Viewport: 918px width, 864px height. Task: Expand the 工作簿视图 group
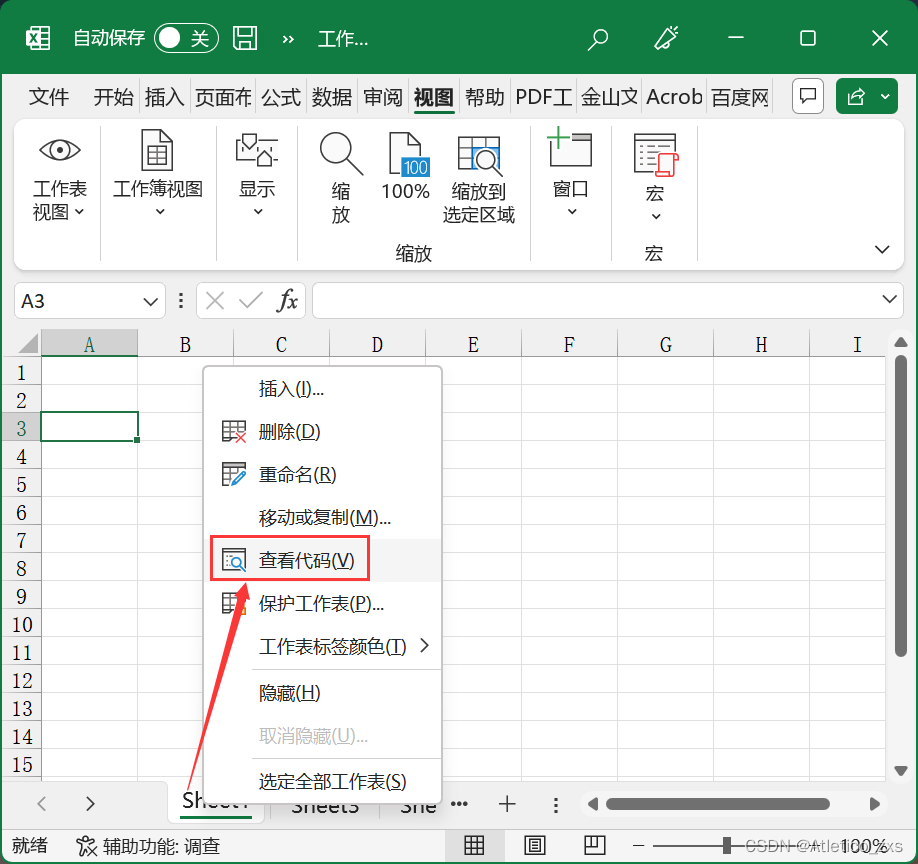(x=158, y=173)
